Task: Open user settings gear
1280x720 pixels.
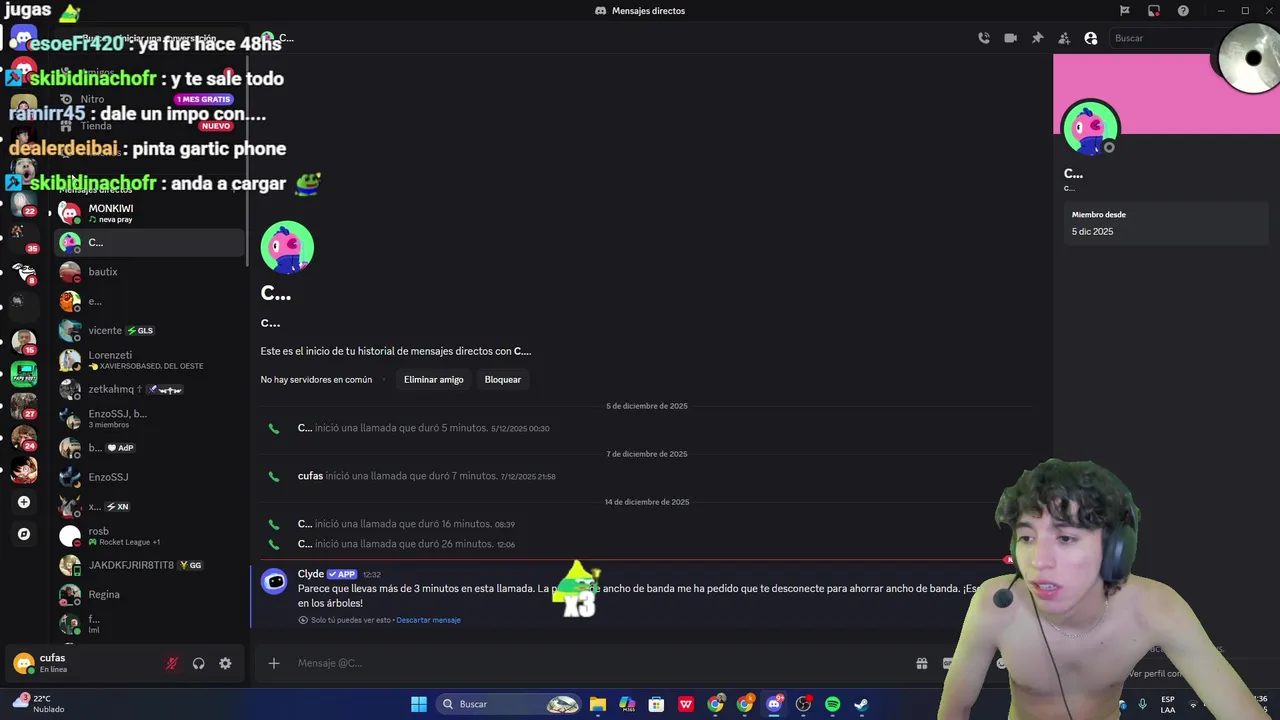Action: click(225, 663)
